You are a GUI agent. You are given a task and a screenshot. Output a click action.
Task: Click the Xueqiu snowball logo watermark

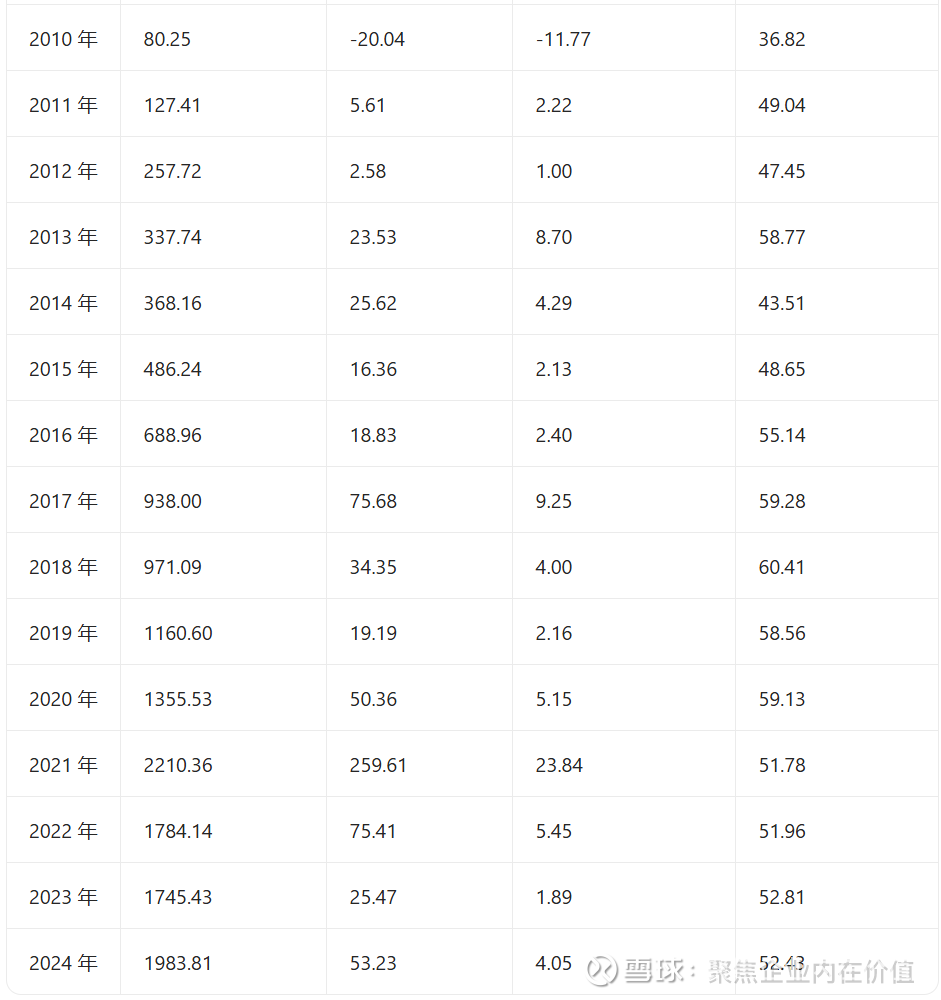pos(602,970)
